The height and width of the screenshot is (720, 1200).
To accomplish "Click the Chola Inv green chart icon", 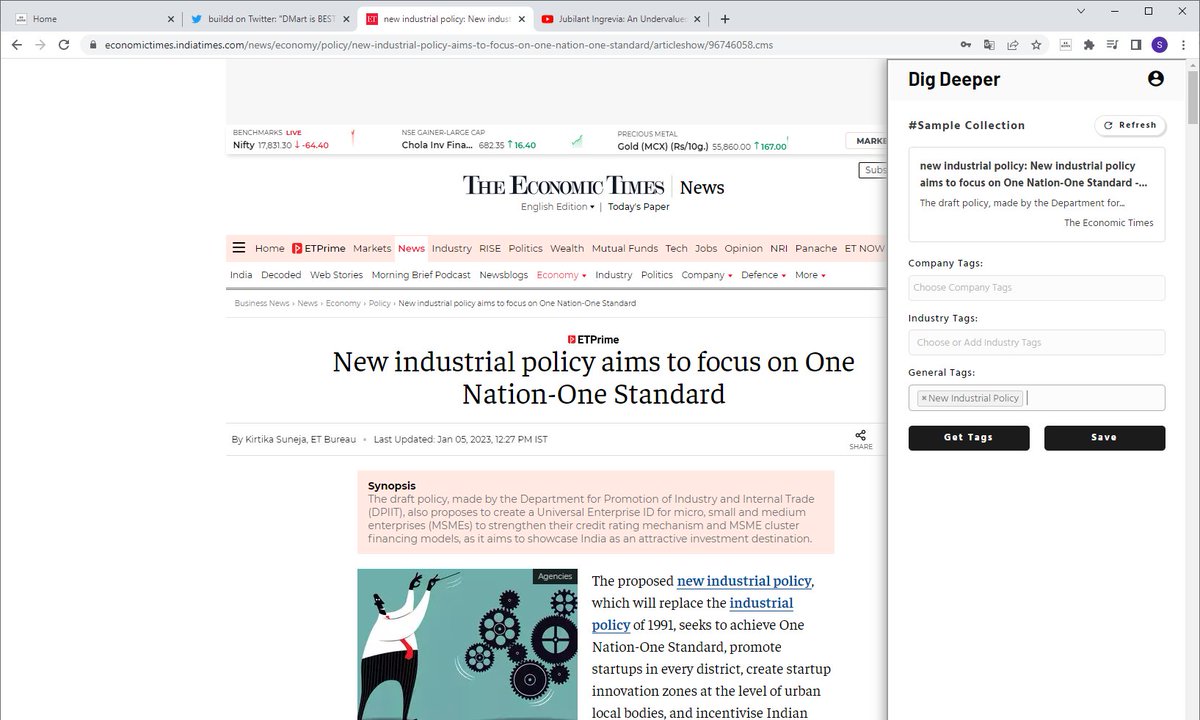I will [577, 140].
